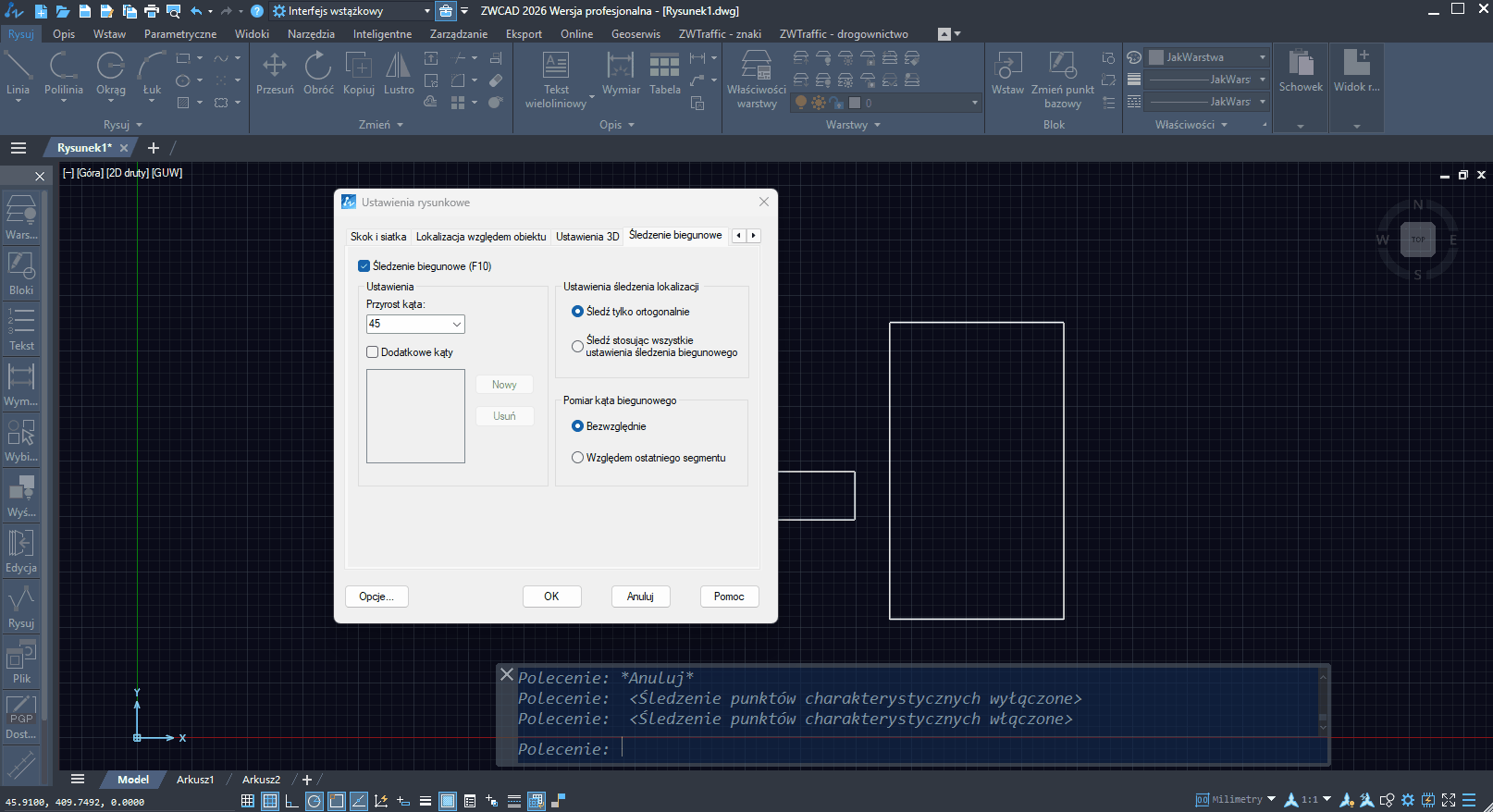Open JakWarstwa color dropdown
This screenshot has width=1493, height=812.
click(x=1207, y=57)
